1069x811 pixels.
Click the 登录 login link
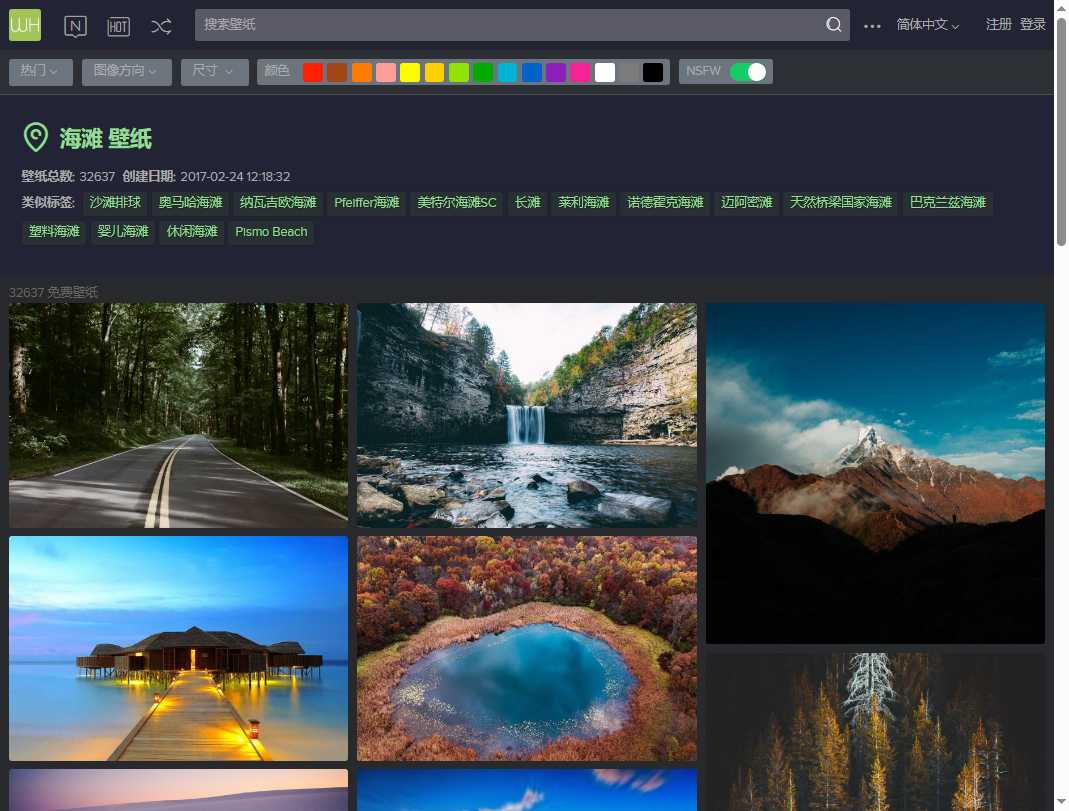pos(1032,24)
